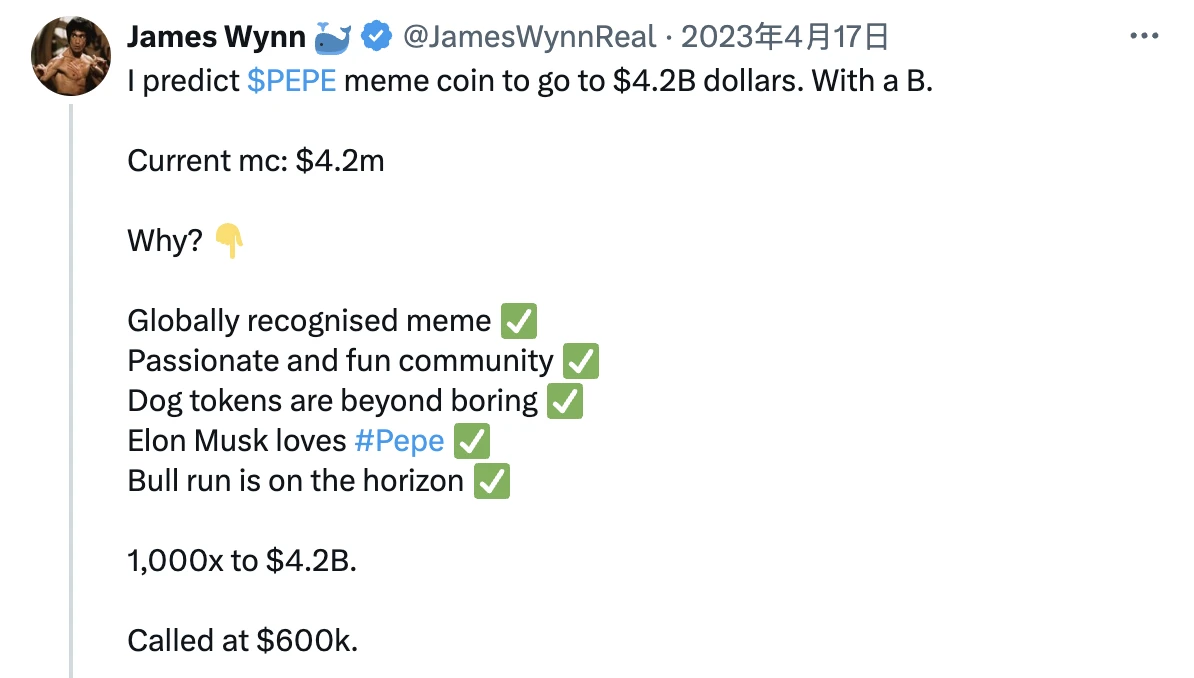Click check mark after 'Dog tokens are beyond boring'
This screenshot has width=1194, height=678.
click(565, 401)
